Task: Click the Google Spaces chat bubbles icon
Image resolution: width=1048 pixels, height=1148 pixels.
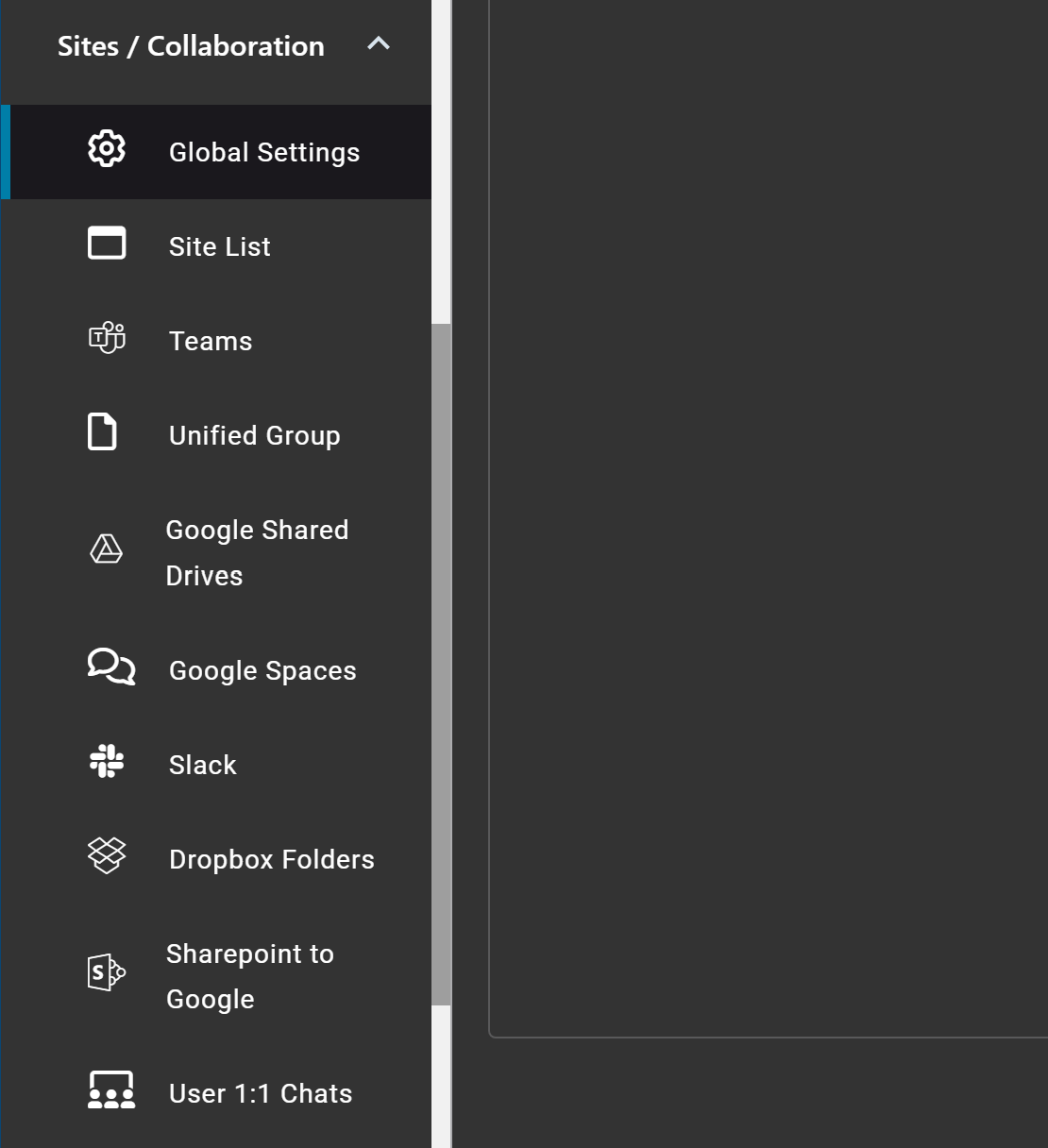Action: [x=111, y=667]
